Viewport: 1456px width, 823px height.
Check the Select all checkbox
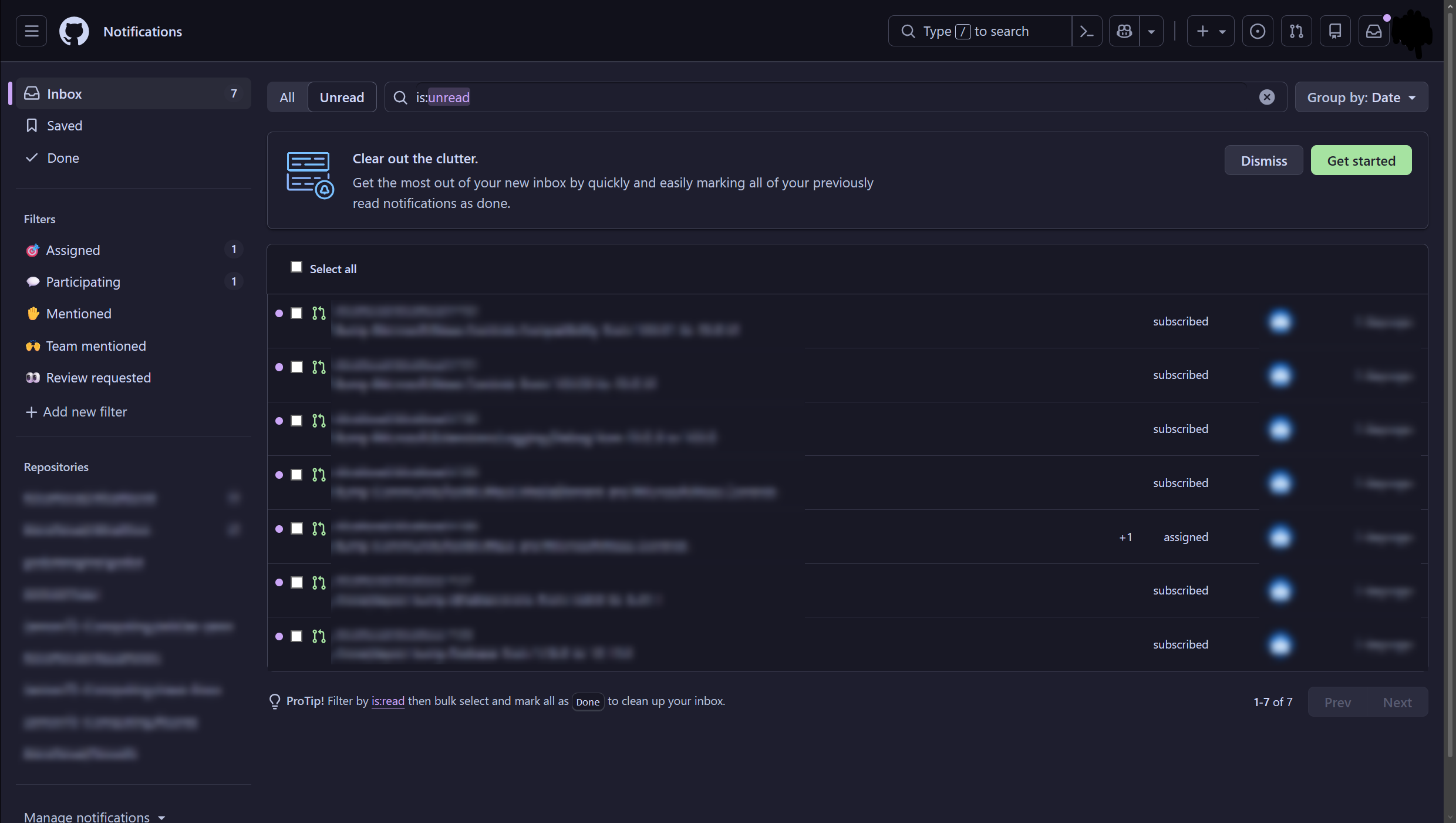coord(296,267)
